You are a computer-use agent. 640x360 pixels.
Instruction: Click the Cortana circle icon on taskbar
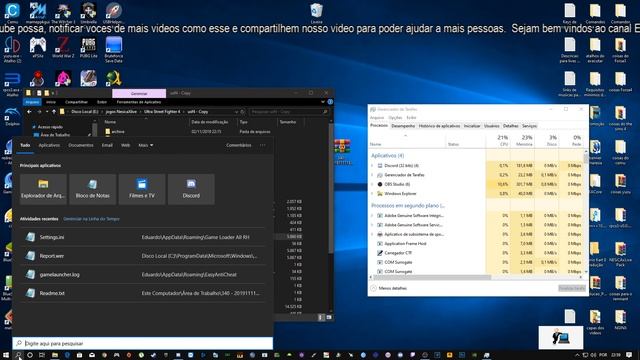(30, 355)
